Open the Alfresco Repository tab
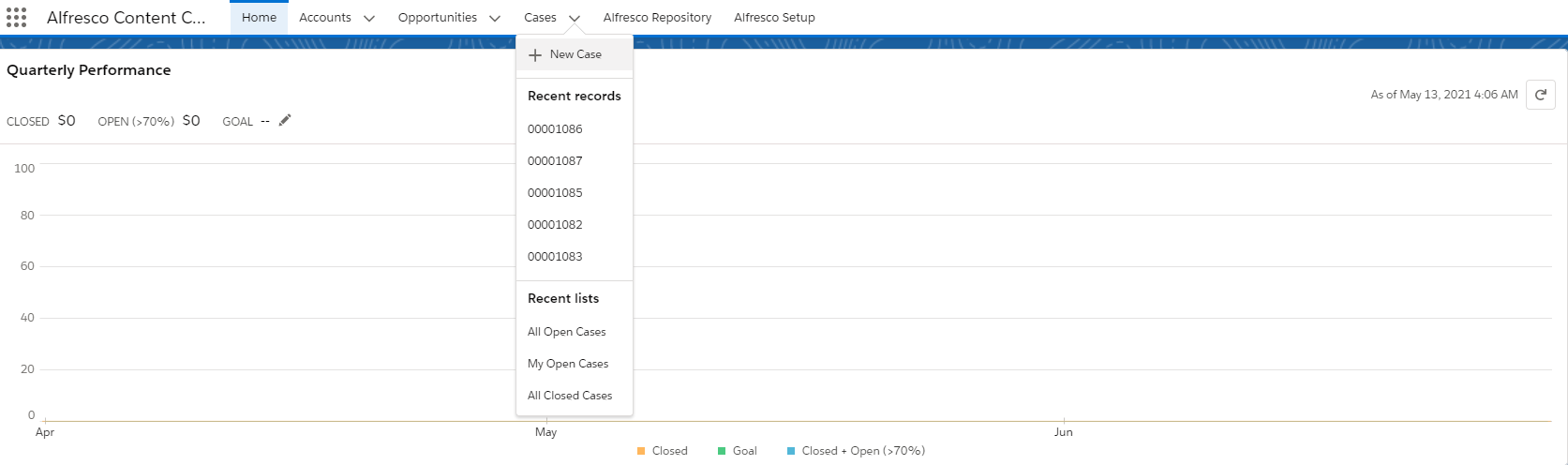 657,18
